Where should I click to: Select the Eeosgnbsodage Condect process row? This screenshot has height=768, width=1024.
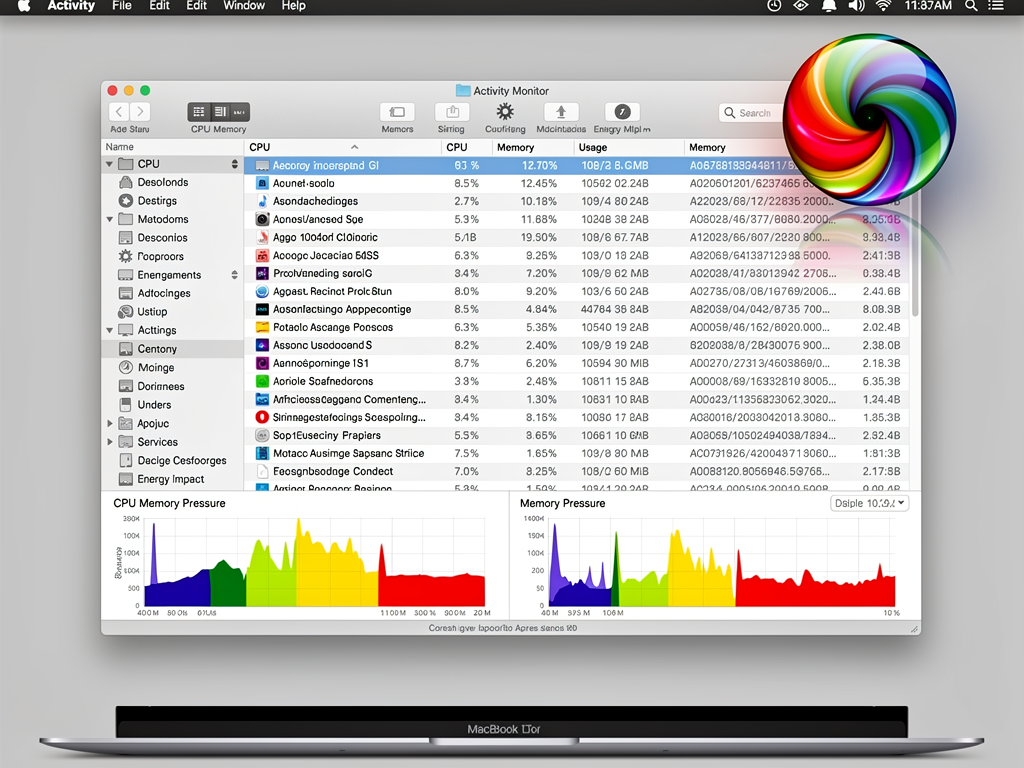[578, 471]
